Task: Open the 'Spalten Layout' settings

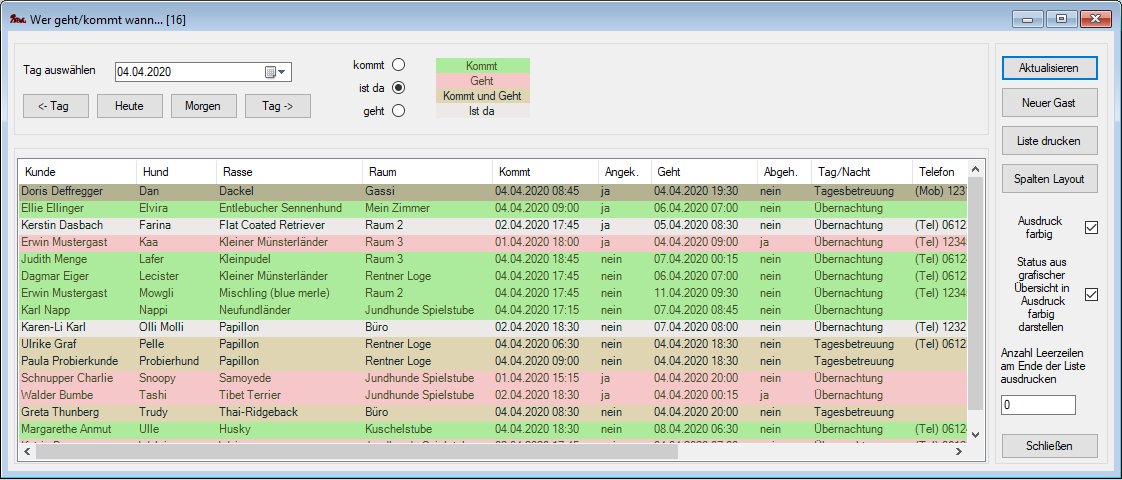Action: [1049, 178]
